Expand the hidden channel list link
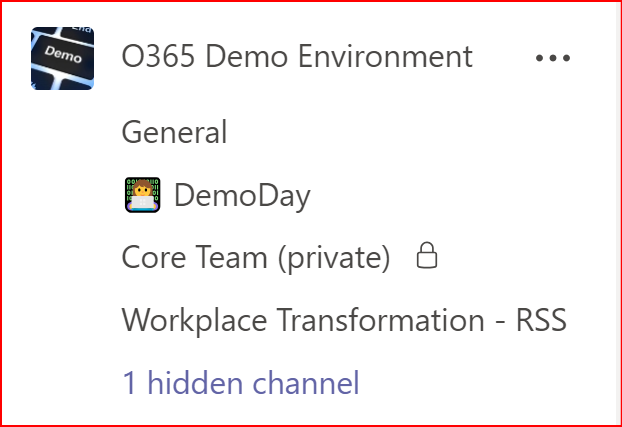This screenshot has height=427, width=622. click(x=240, y=382)
